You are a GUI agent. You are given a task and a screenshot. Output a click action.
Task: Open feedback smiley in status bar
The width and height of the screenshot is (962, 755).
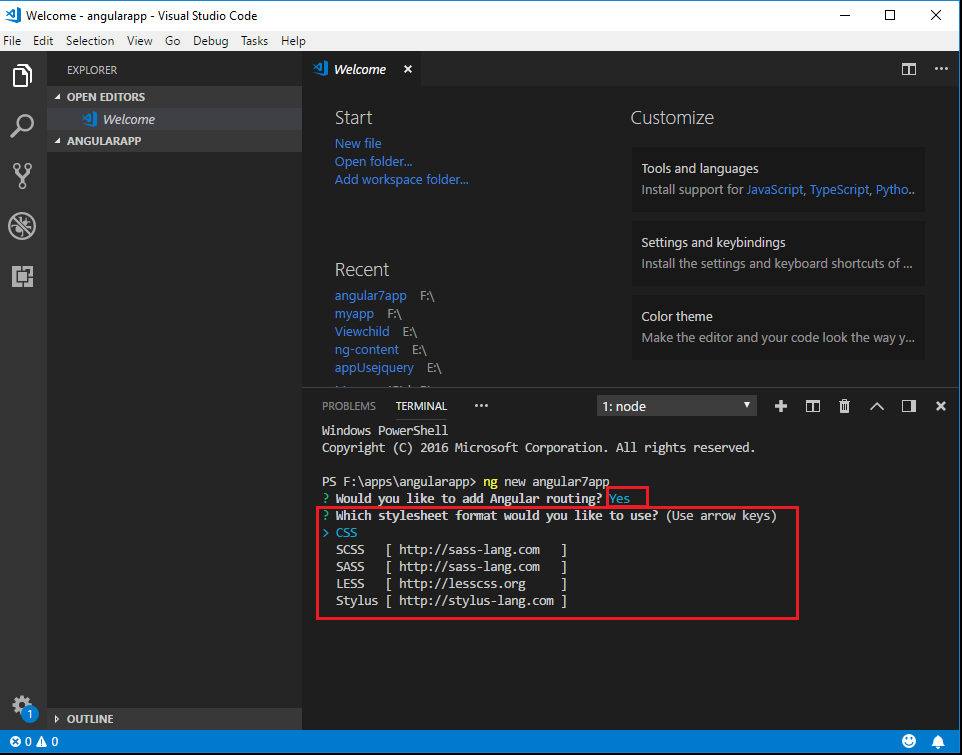pos(909,741)
